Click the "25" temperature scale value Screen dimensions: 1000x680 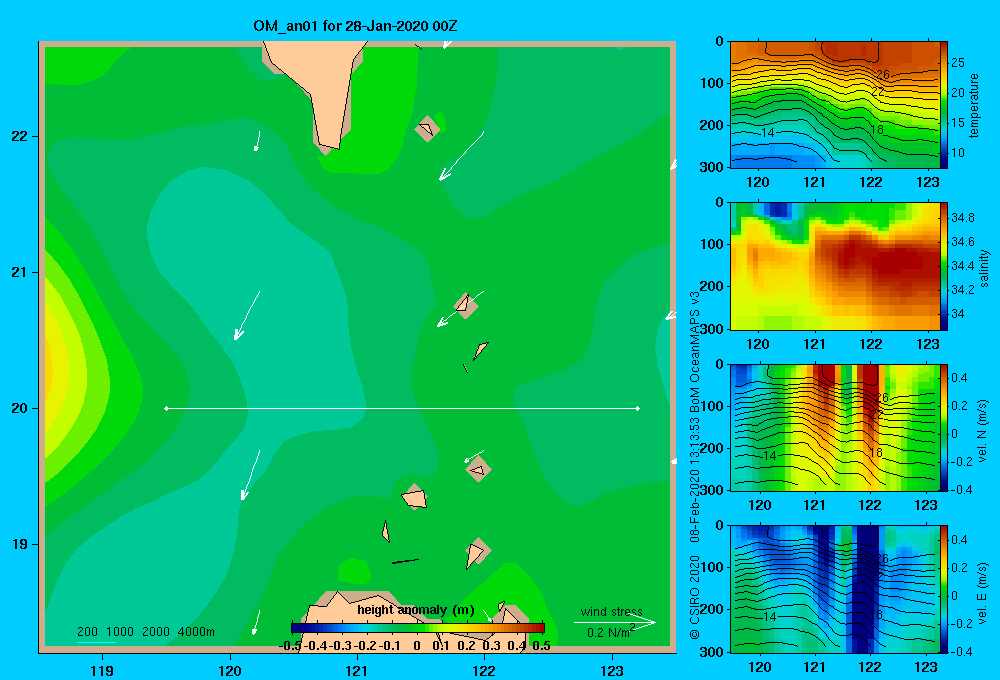tap(958, 63)
